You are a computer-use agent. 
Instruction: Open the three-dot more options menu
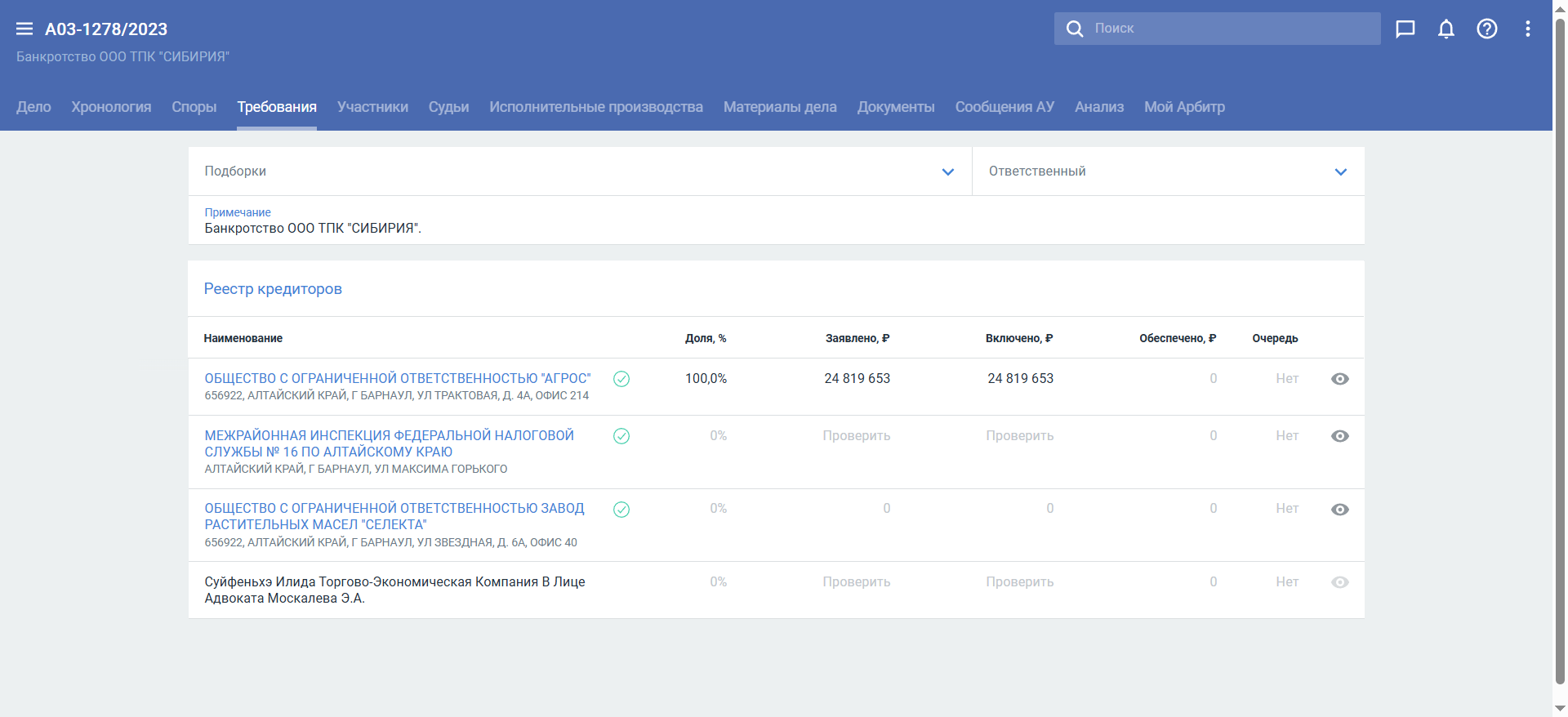(1528, 29)
